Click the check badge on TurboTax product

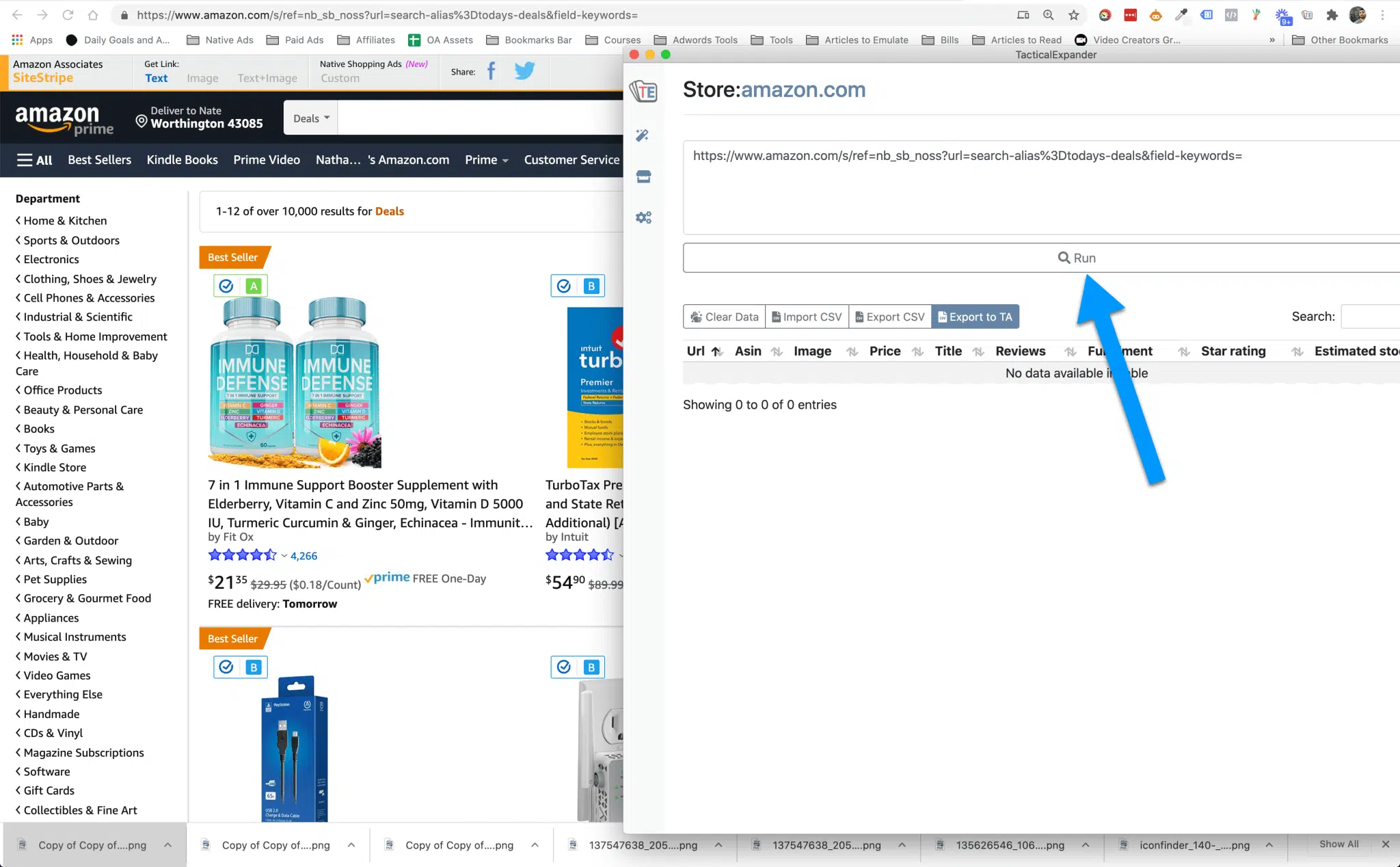coord(564,286)
